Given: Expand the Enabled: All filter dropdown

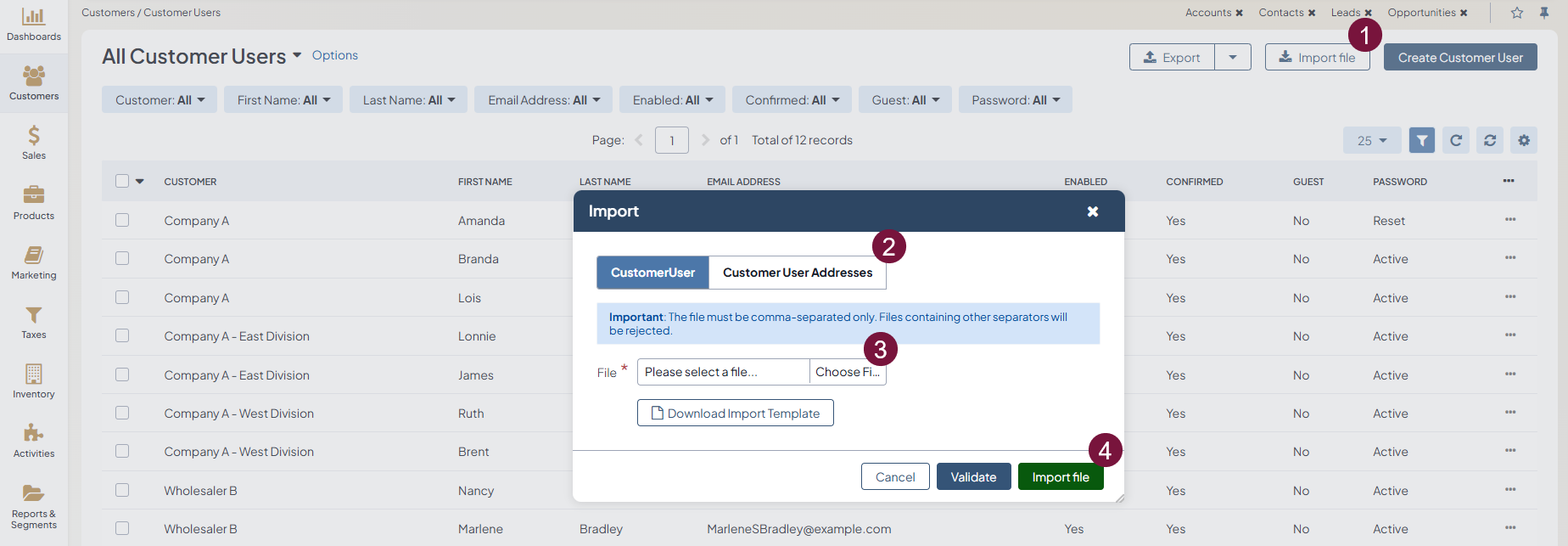Looking at the screenshot, I should tap(672, 100).
